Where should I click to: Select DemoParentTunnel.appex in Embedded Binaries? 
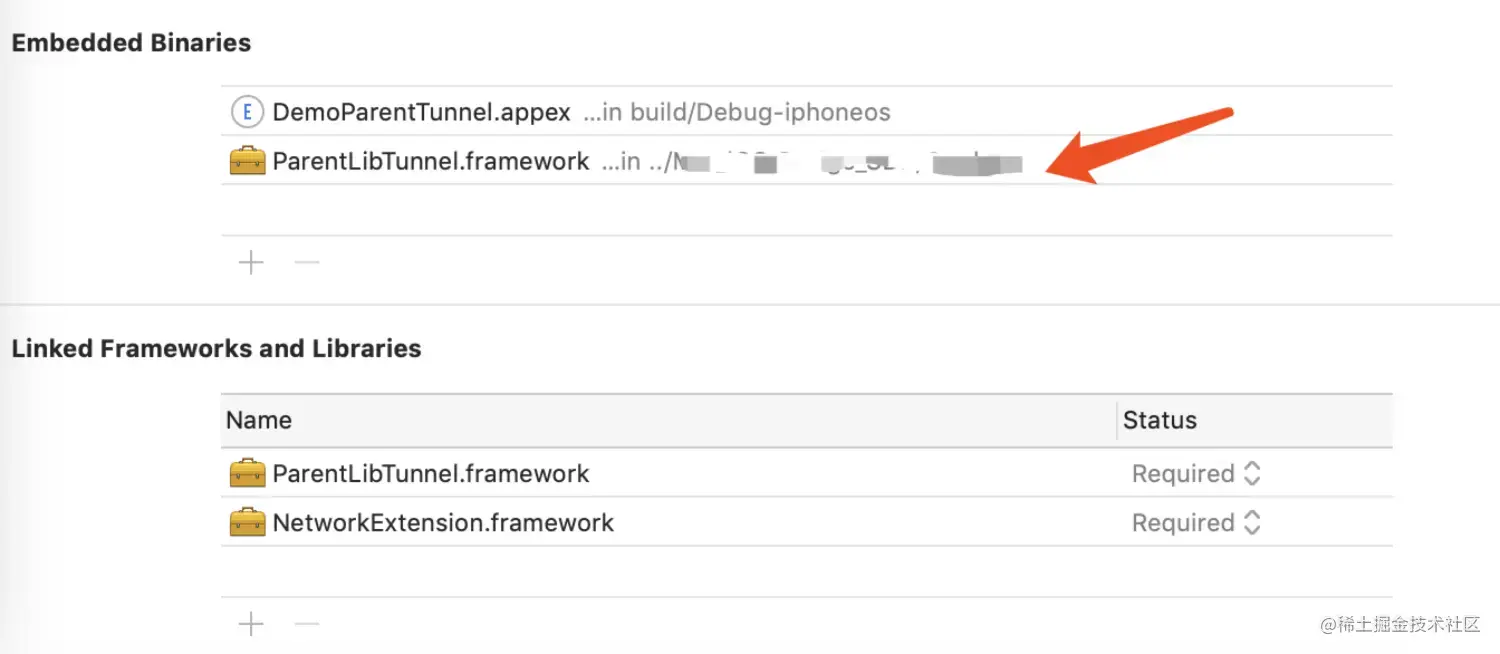[x=421, y=112]
